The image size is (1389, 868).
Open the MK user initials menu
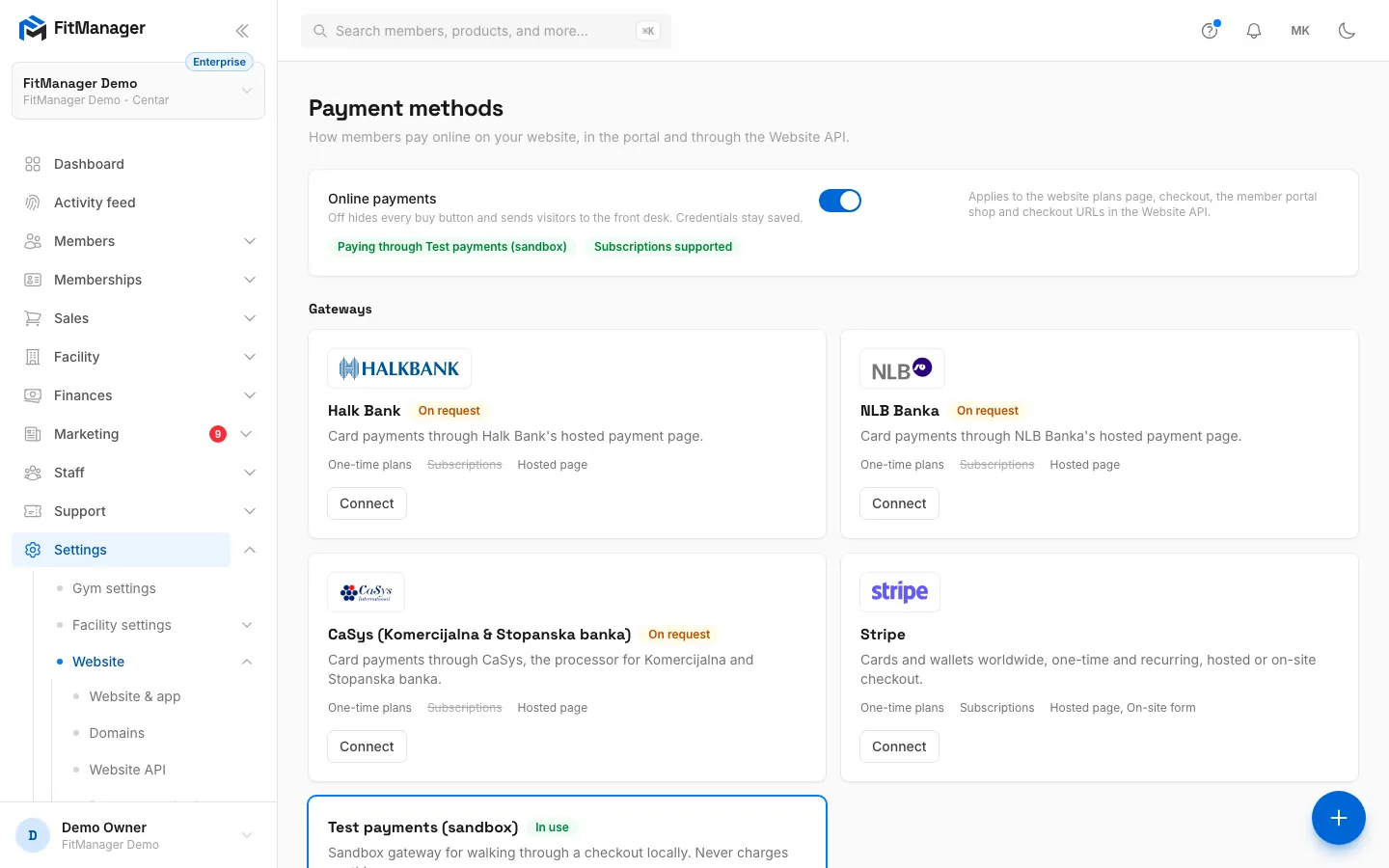(1300, 31)
